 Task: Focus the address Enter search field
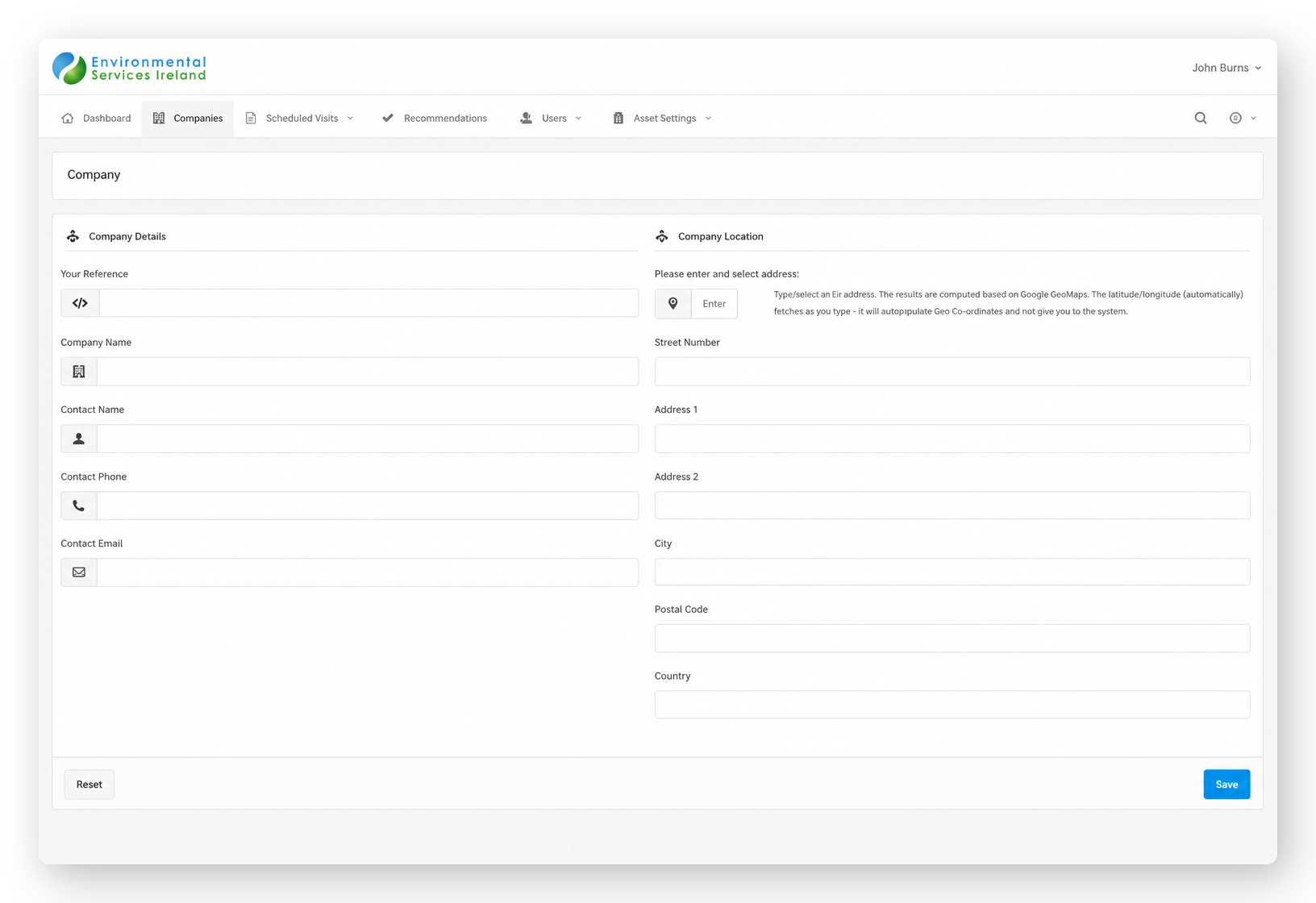(x=714, y=303)
